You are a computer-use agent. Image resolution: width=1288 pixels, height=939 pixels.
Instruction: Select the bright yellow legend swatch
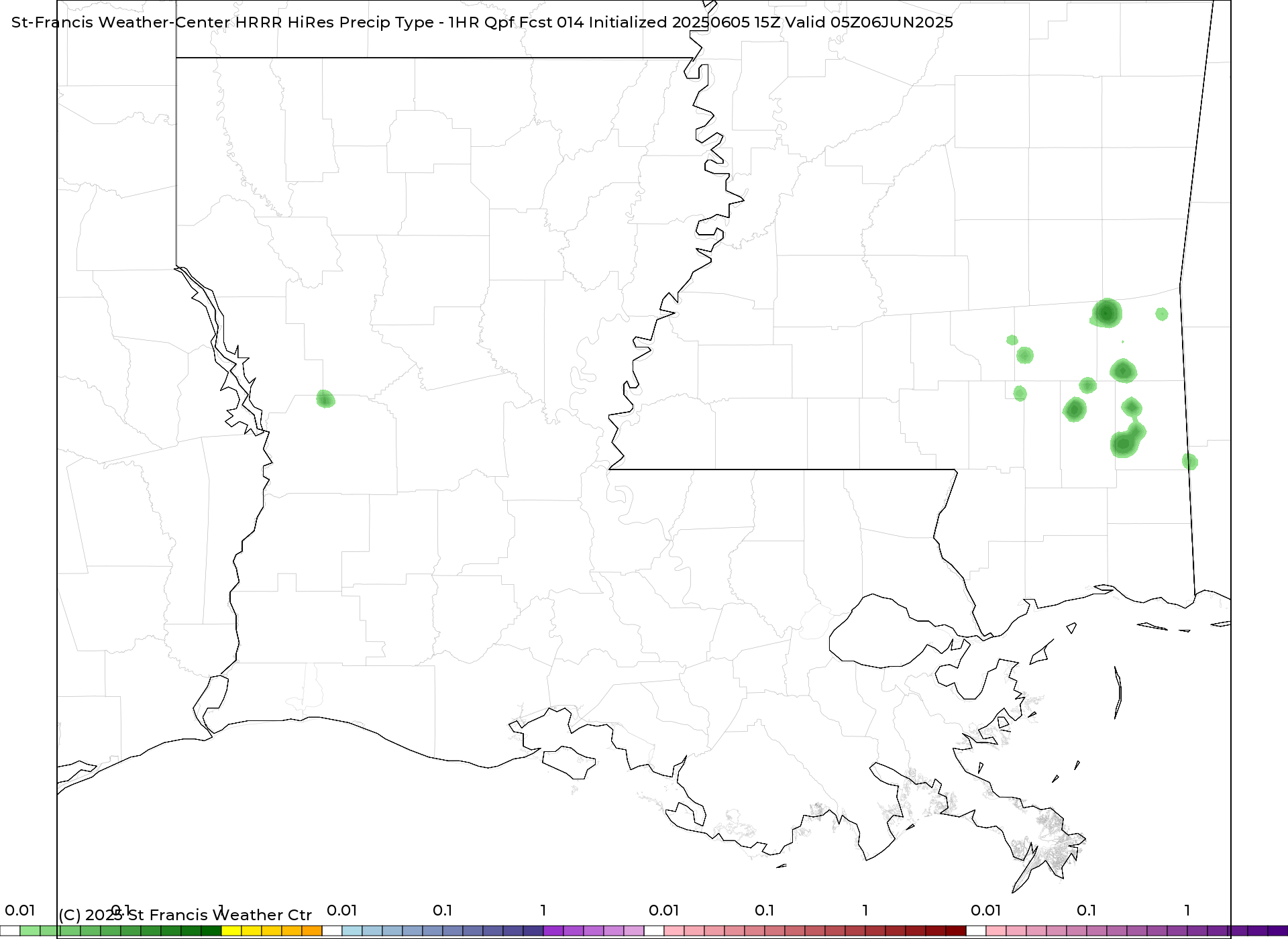(231, 931)
